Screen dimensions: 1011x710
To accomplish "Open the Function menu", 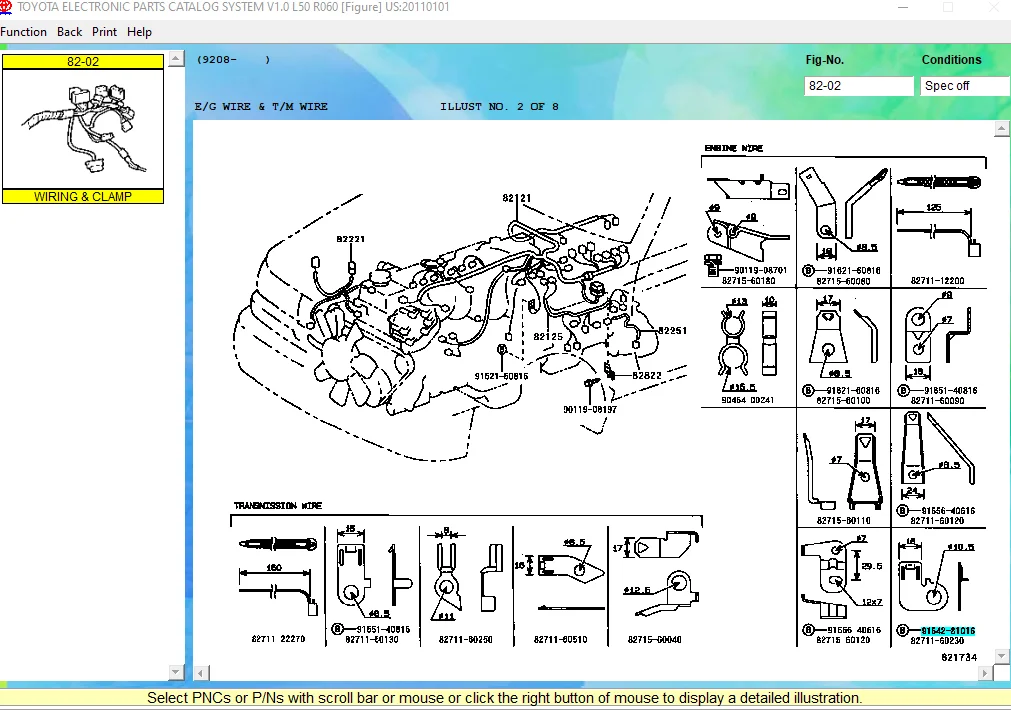I will point(23,32).
